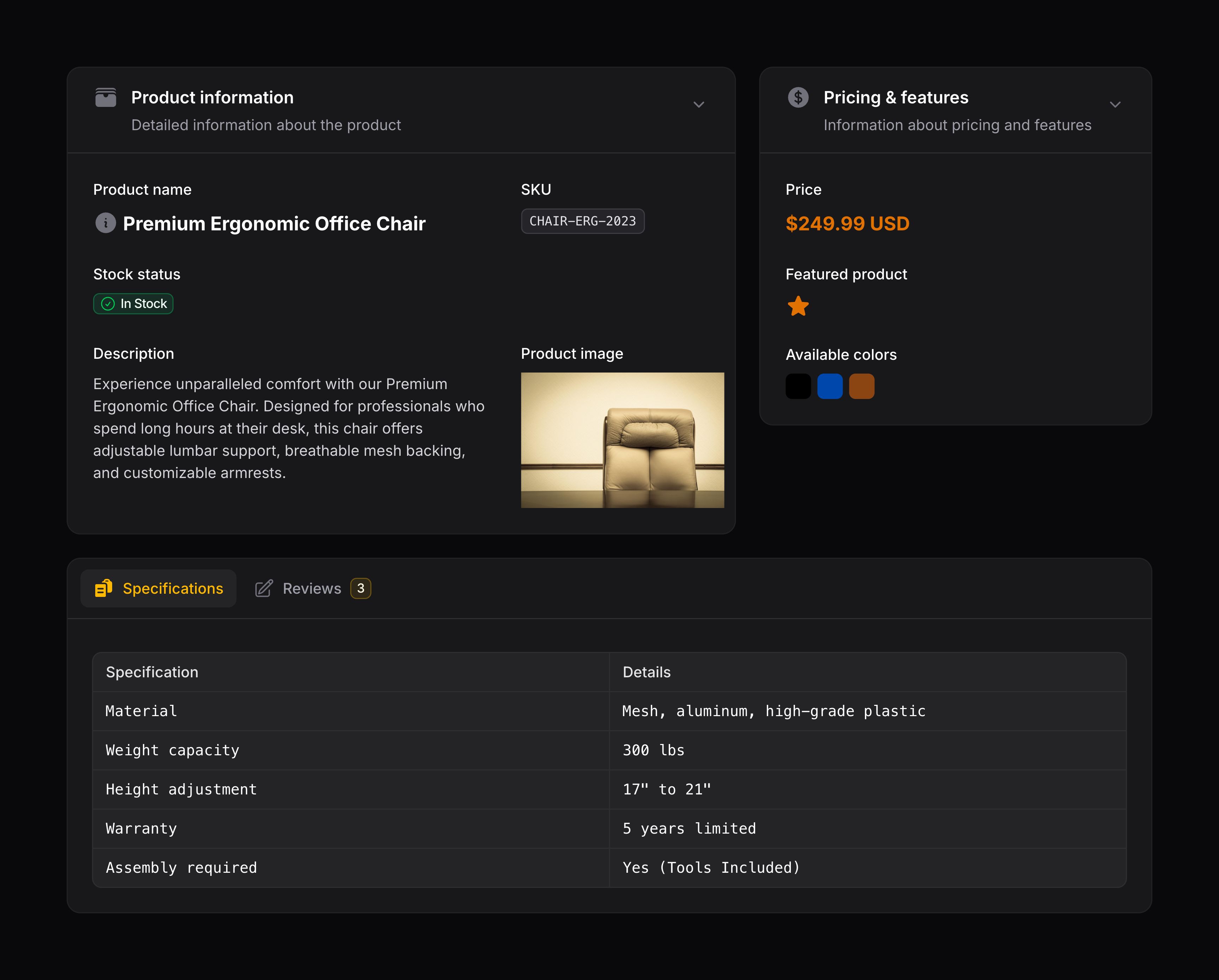Image resolution: width=1219 pixels, height=980 pixels.
Task: Collapse the Pricing & features section
Action: pyautogui.click(x=1116, y=105)
